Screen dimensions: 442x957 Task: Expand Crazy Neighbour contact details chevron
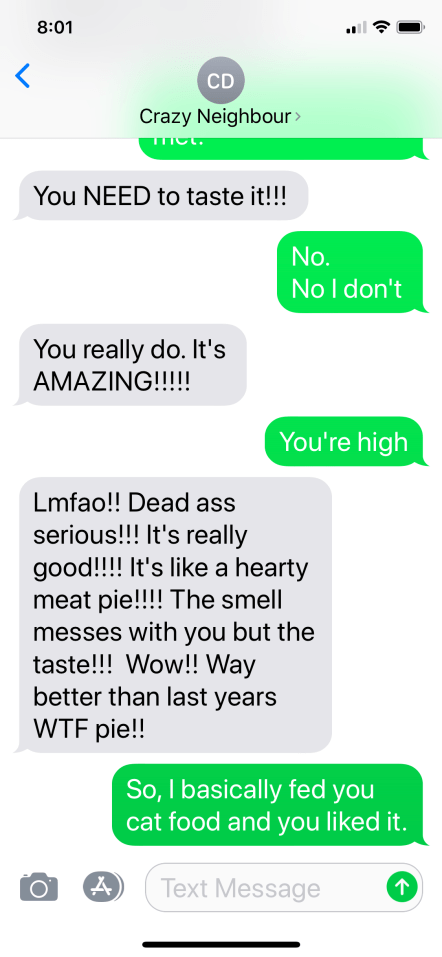click(x=297, y=116)
